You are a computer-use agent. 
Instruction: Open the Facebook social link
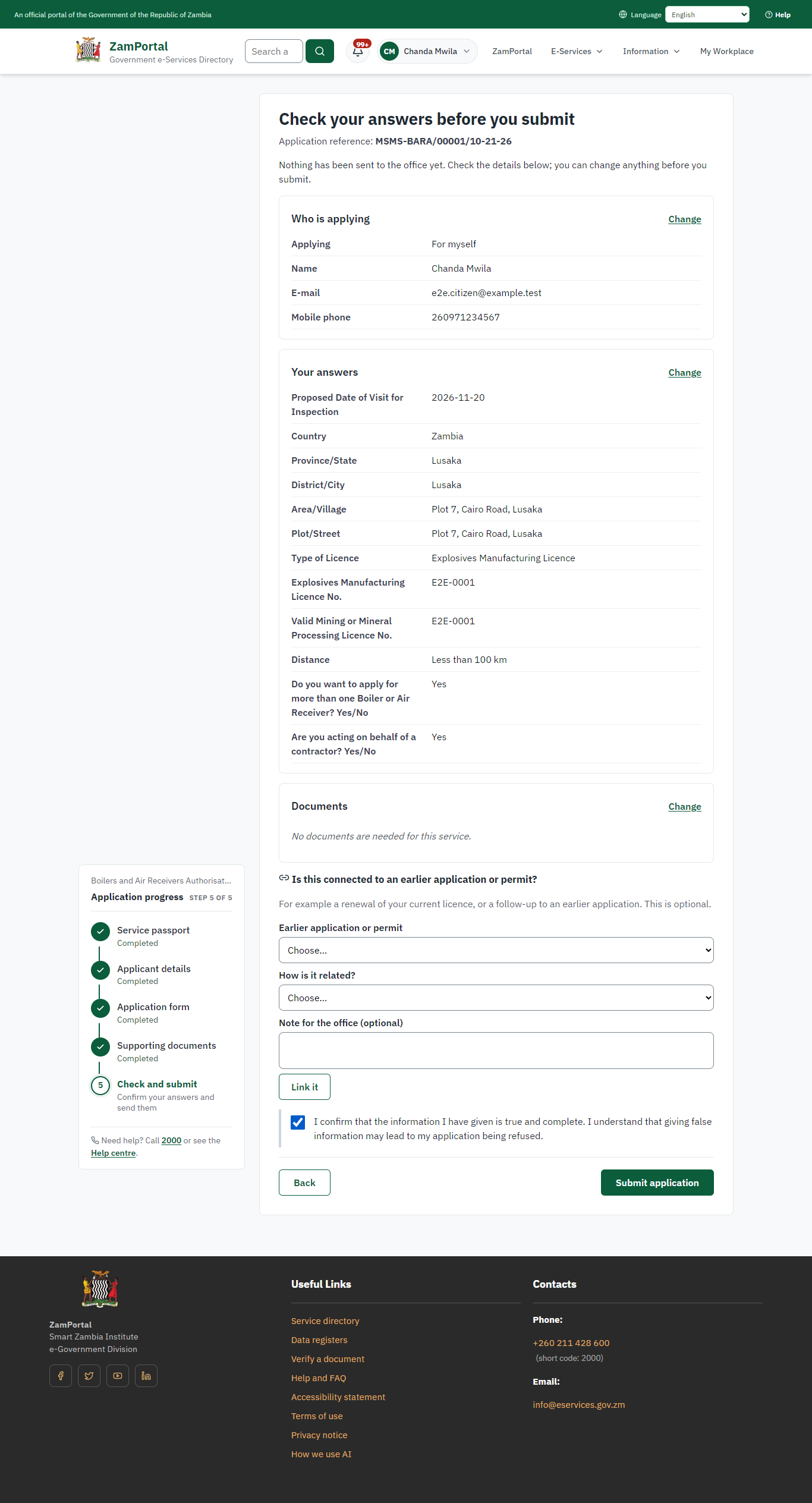tap(61, 1376)
